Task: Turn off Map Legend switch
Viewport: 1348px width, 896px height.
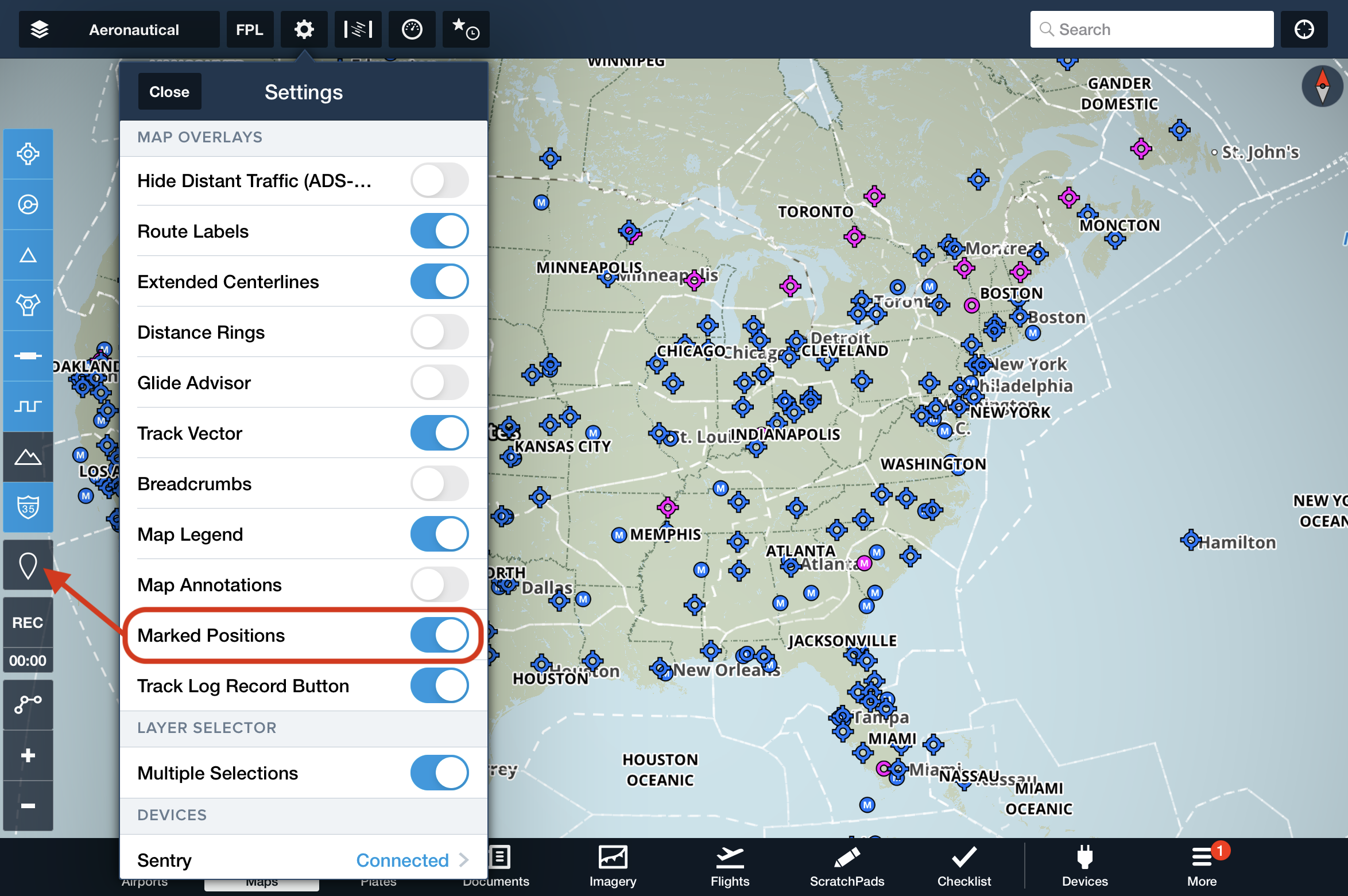Action: (440, 534)
